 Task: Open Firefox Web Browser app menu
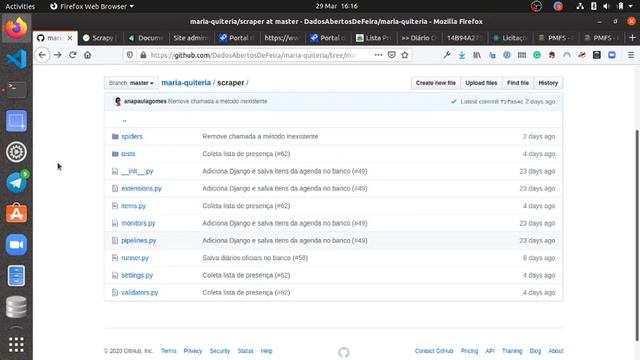coord(92,6)
